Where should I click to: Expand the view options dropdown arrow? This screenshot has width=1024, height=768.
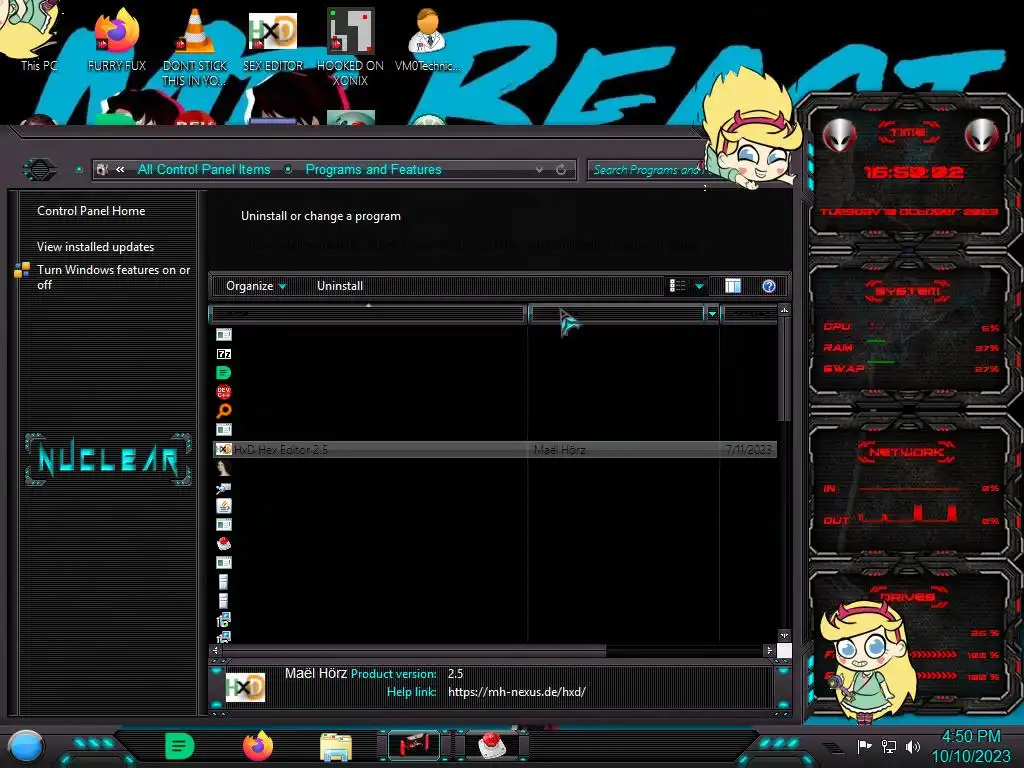click(699, 286)
